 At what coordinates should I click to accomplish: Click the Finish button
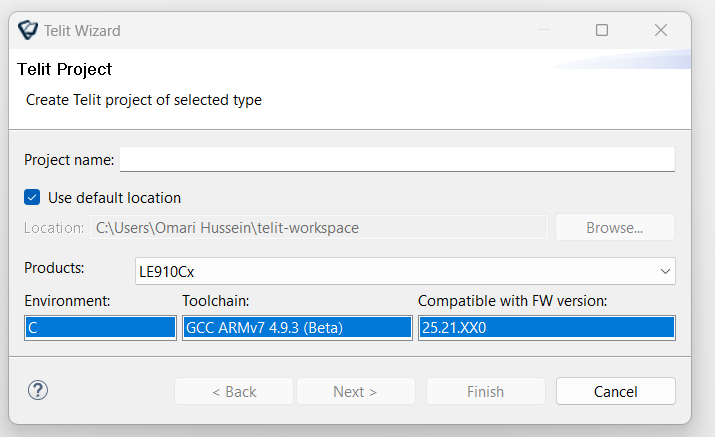tap(486, 391)
